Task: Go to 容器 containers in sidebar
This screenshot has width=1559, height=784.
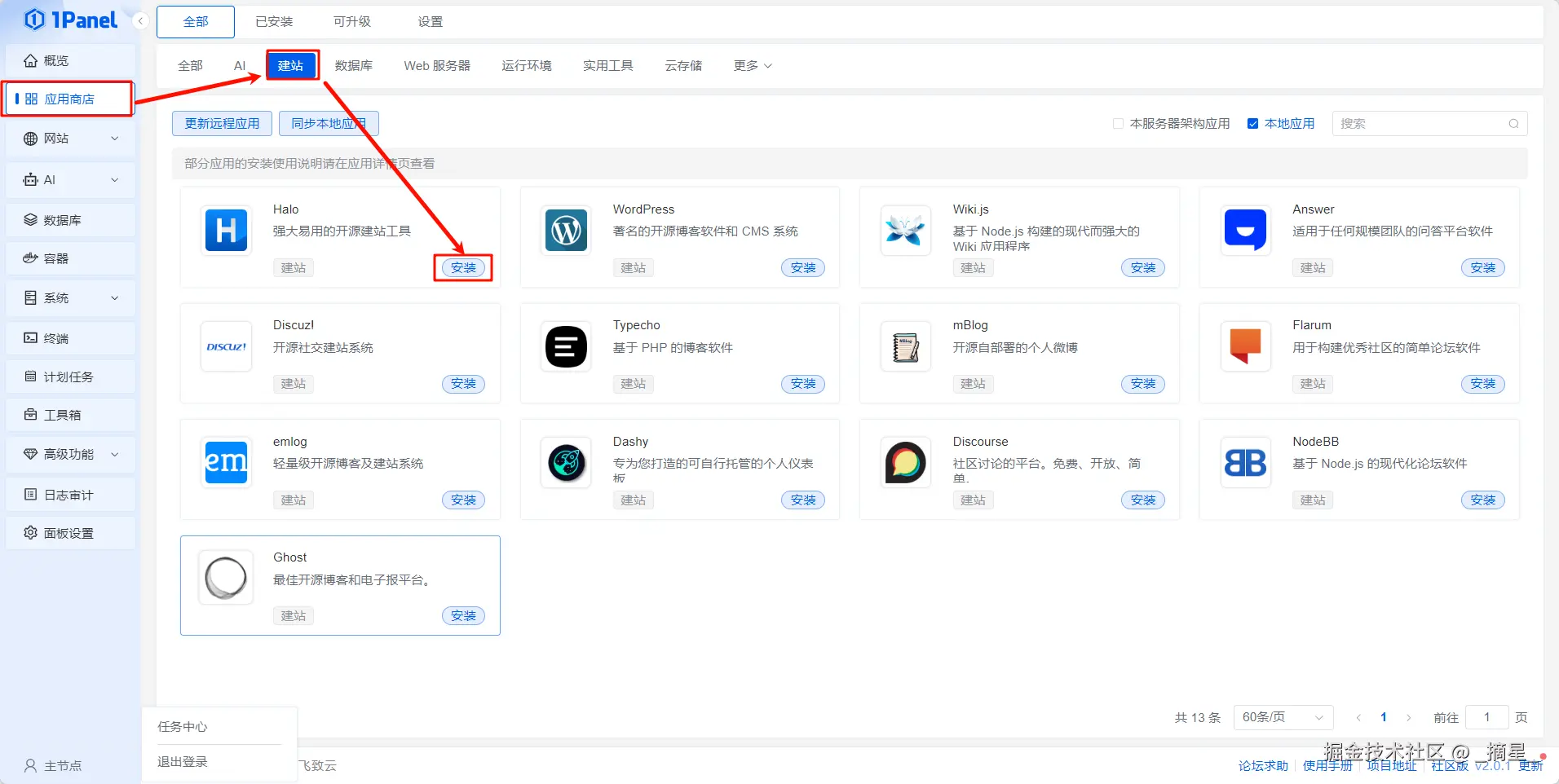Action: tap(70, 258)
